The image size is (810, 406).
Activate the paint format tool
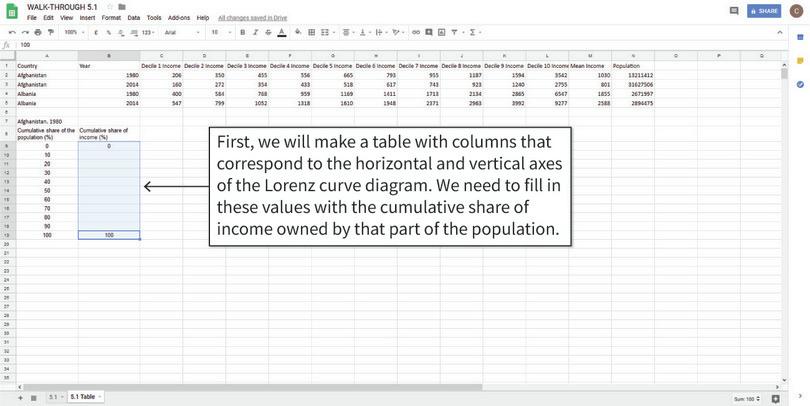click(51, 32)
